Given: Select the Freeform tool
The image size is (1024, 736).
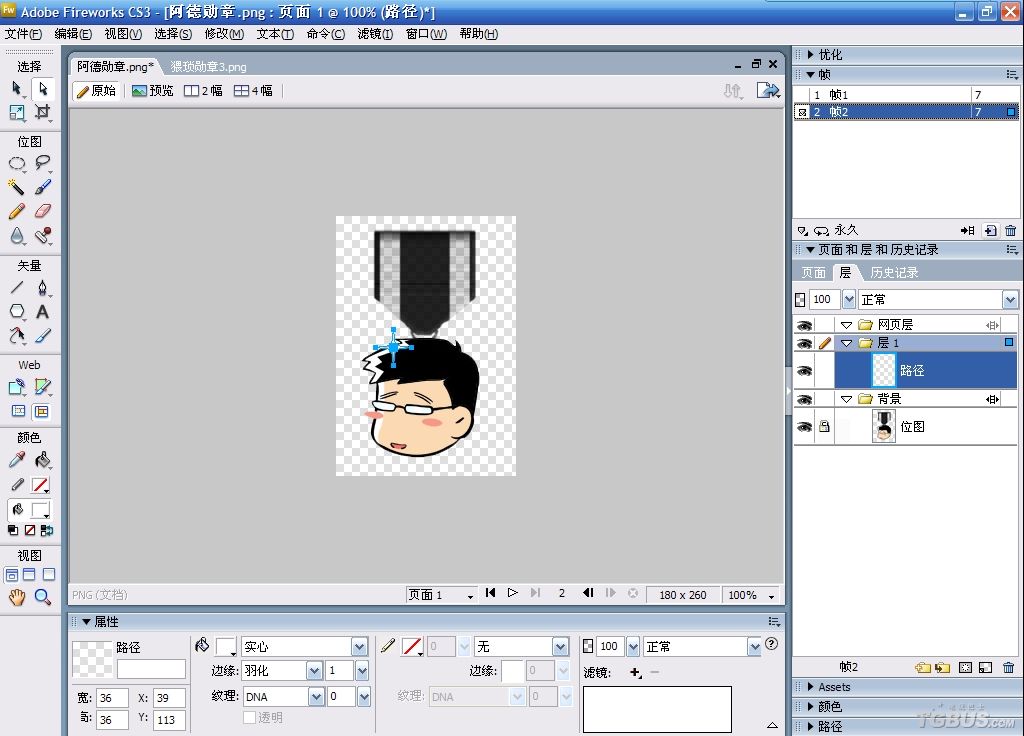Looking at the screenshot, I should (x=17, y=336).
